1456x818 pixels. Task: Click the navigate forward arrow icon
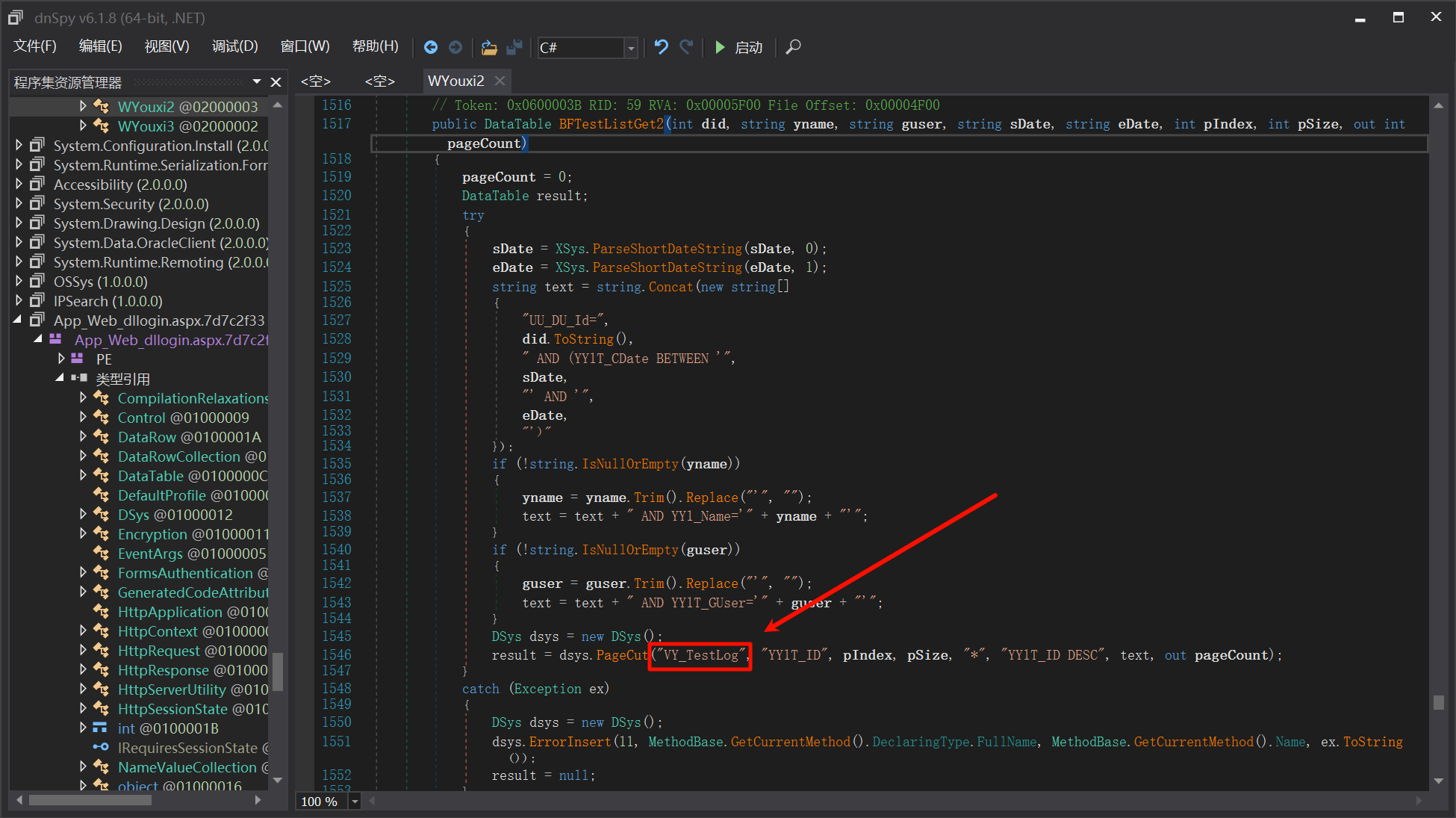coord(455,47)
